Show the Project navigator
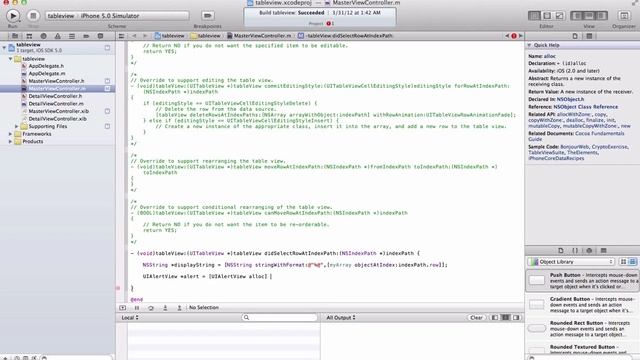This screenshot has width=640, height=360. 15,36
